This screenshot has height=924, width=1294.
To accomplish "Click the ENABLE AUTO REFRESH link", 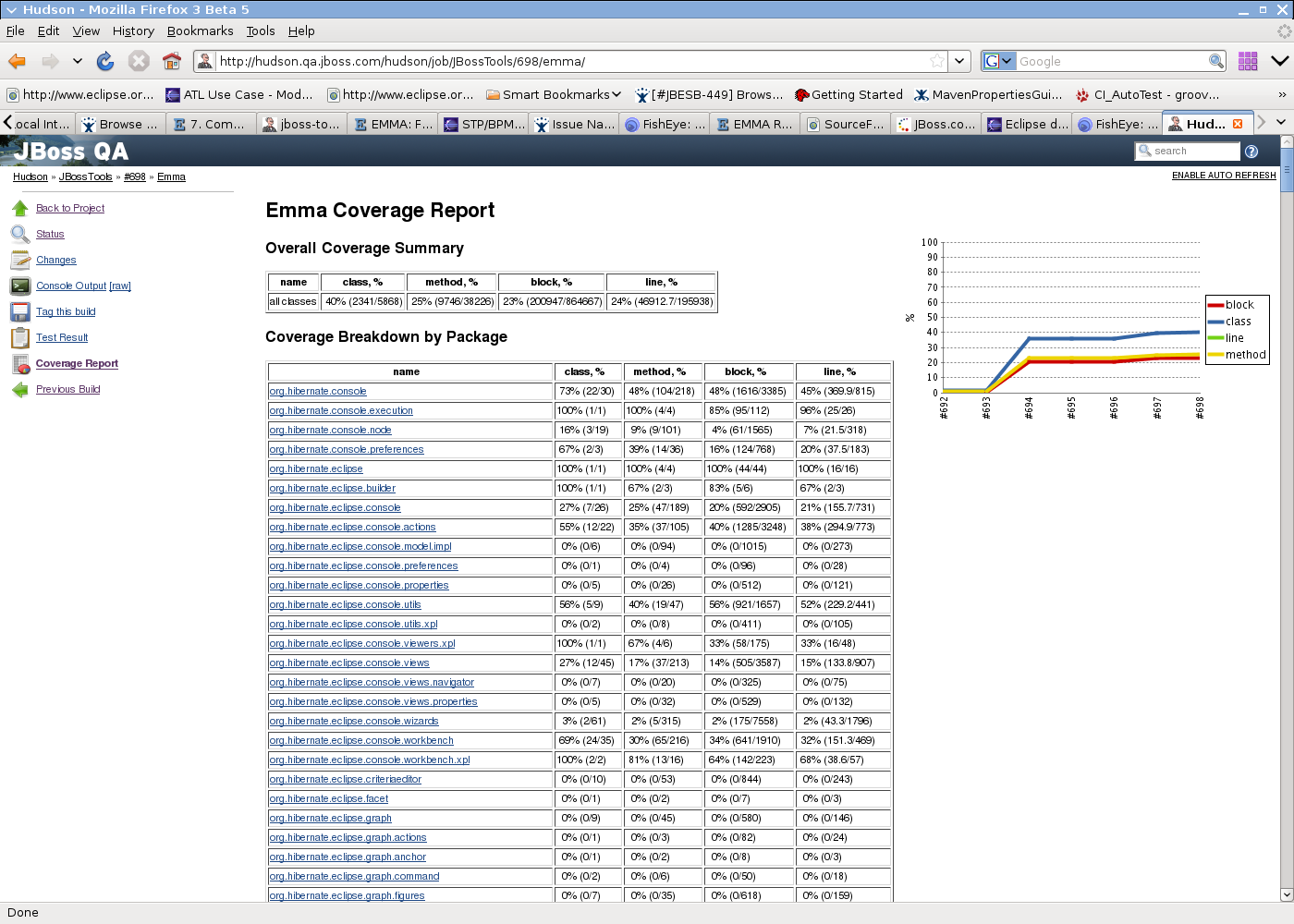I will (x=1223, y=176).
